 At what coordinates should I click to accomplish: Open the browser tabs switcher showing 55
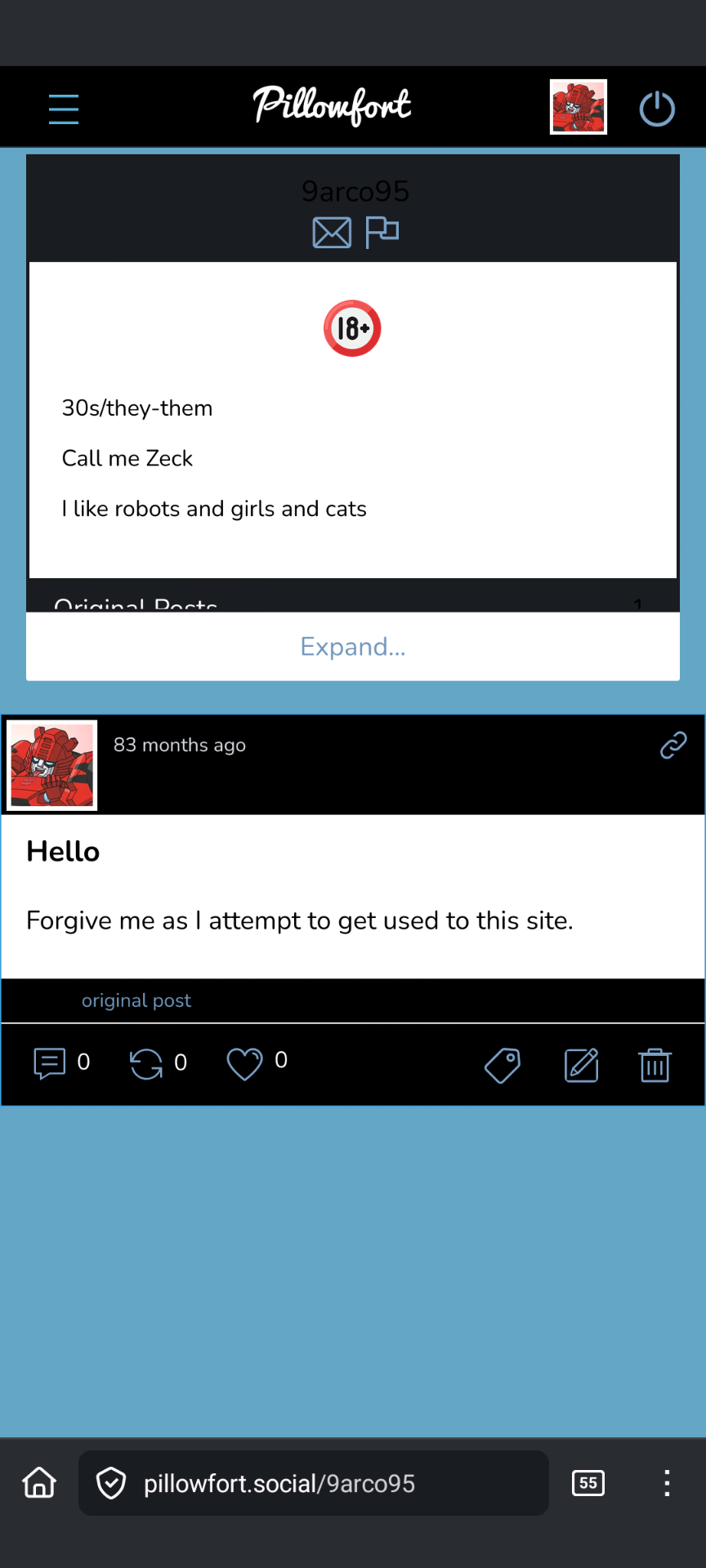coord(588,1483)
